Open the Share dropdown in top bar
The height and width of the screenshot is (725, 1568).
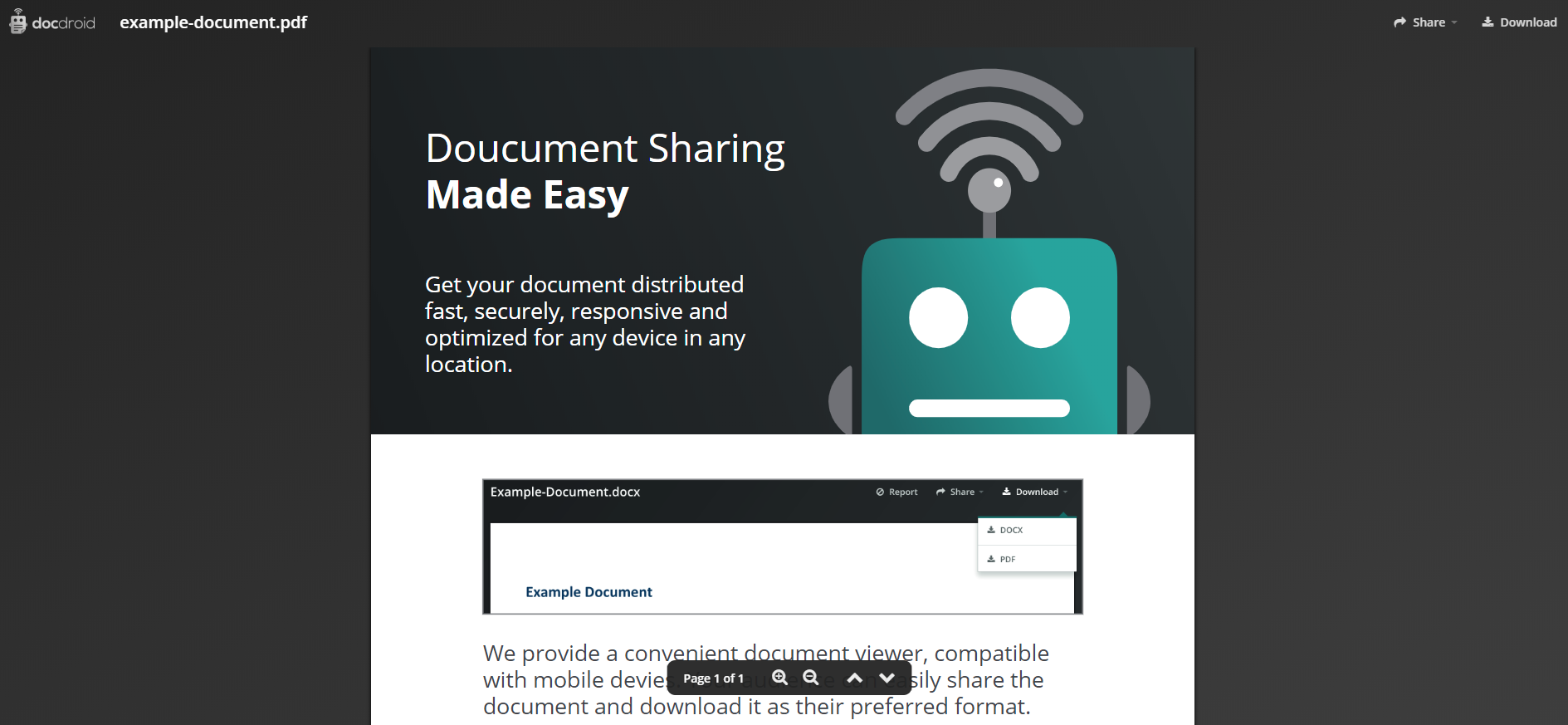1425,22
